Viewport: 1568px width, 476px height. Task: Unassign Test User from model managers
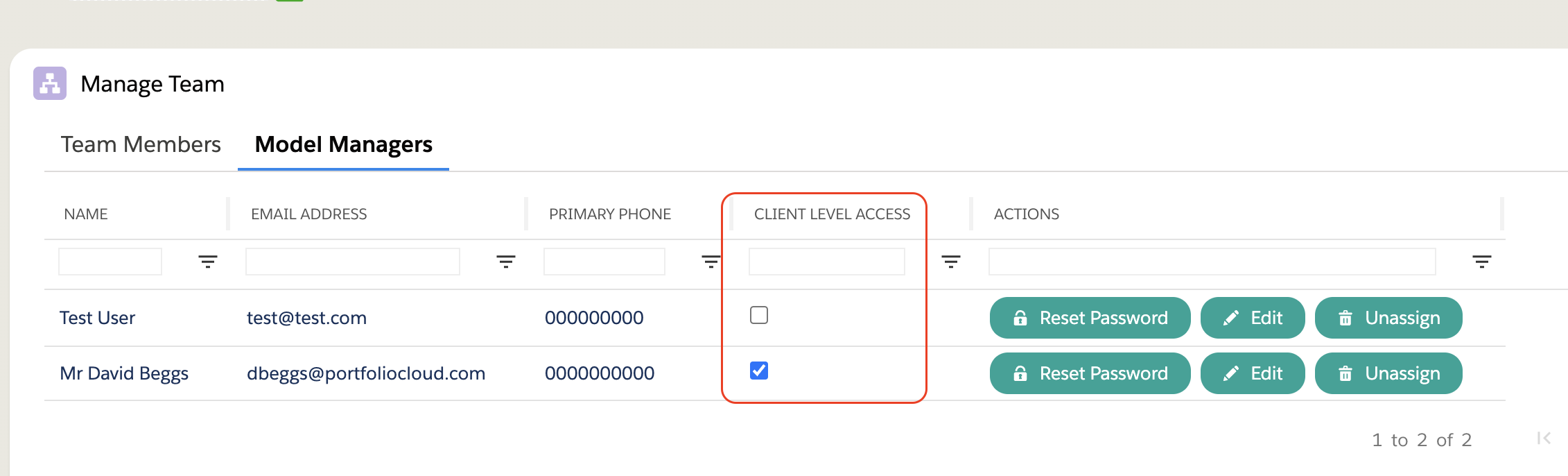point(1388,318)
